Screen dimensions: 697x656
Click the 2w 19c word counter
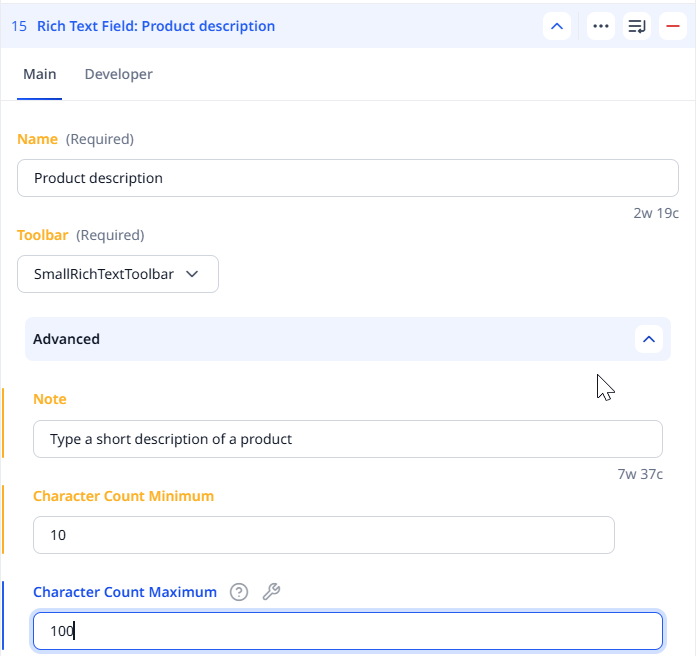656,213
